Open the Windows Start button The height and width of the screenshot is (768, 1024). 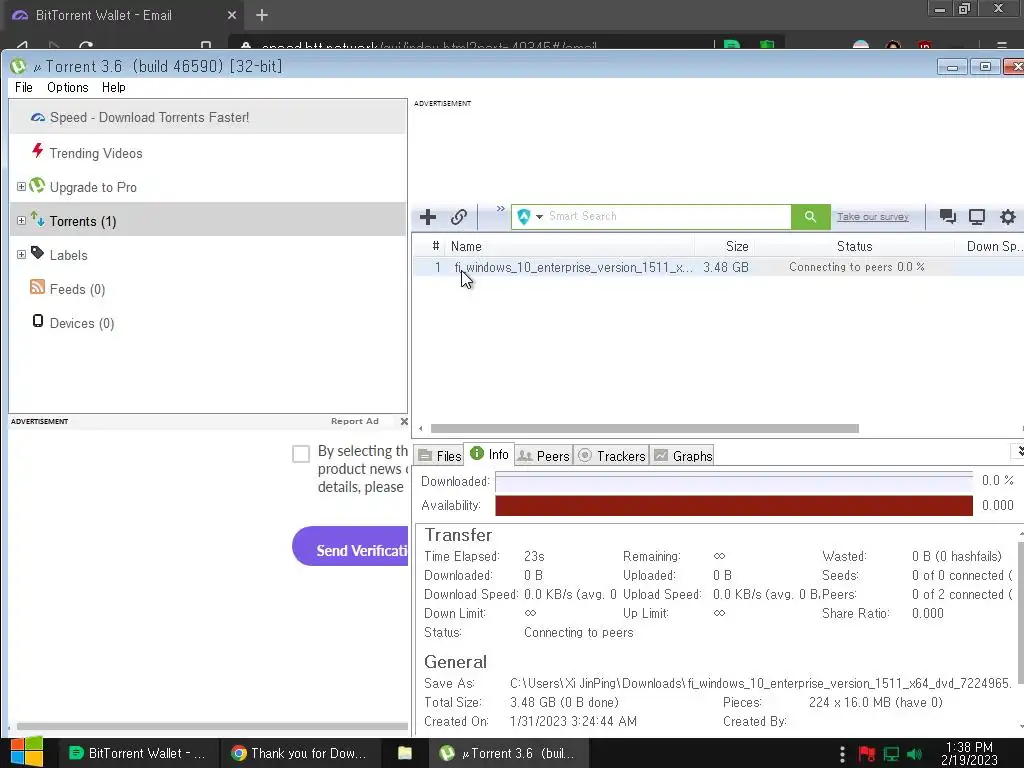[26, 753]
